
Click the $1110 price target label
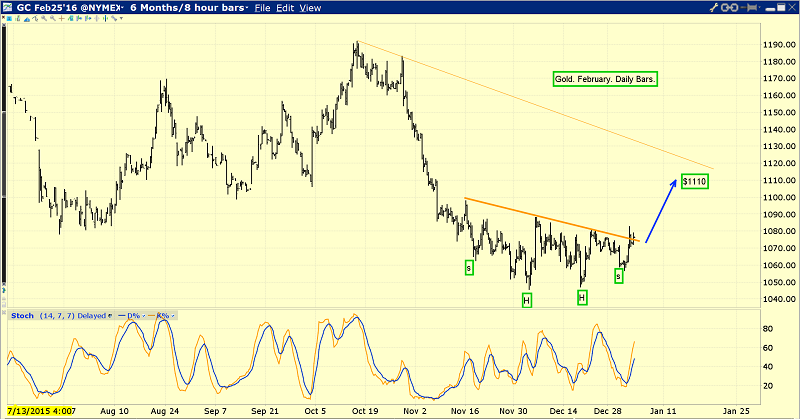coord(695,181)
